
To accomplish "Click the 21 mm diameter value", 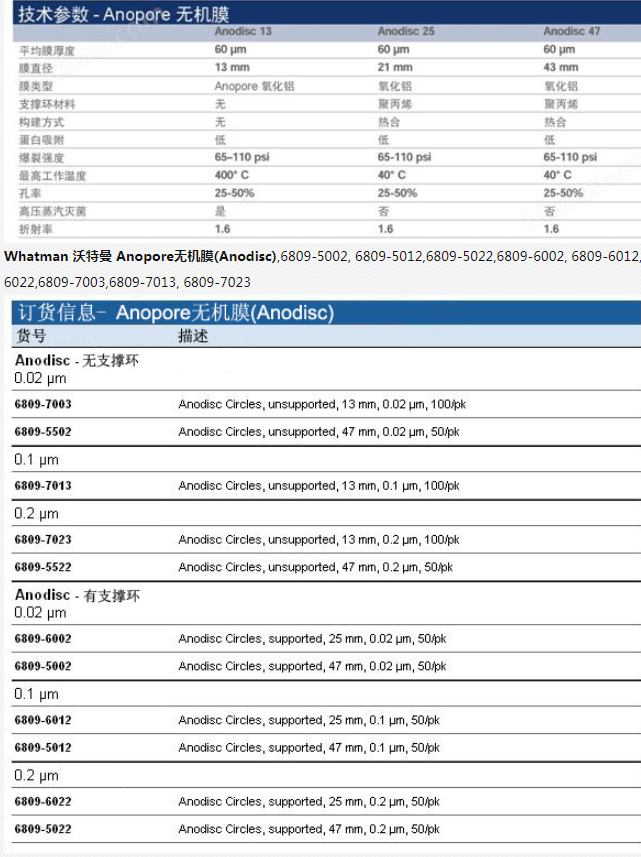I will (x=395, y=67).
